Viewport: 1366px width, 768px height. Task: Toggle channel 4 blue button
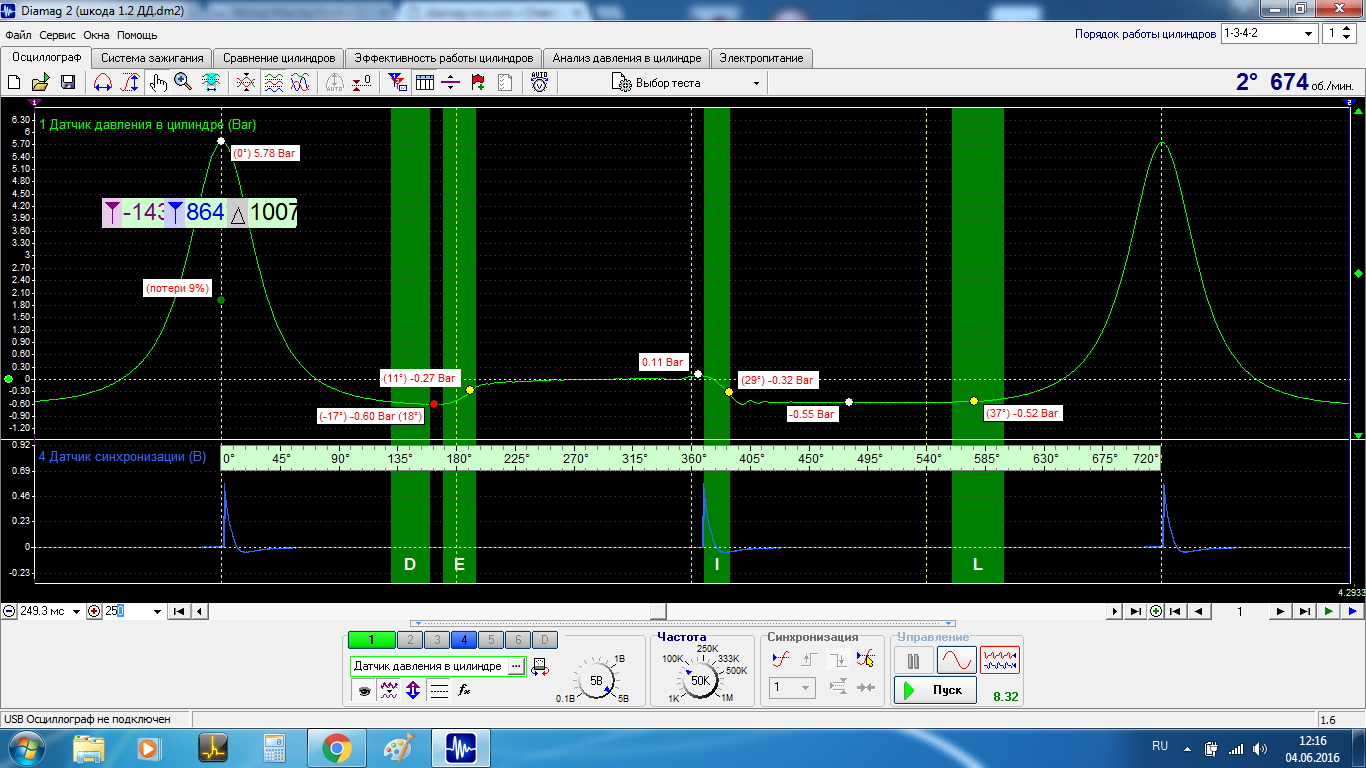pos(463,640)
